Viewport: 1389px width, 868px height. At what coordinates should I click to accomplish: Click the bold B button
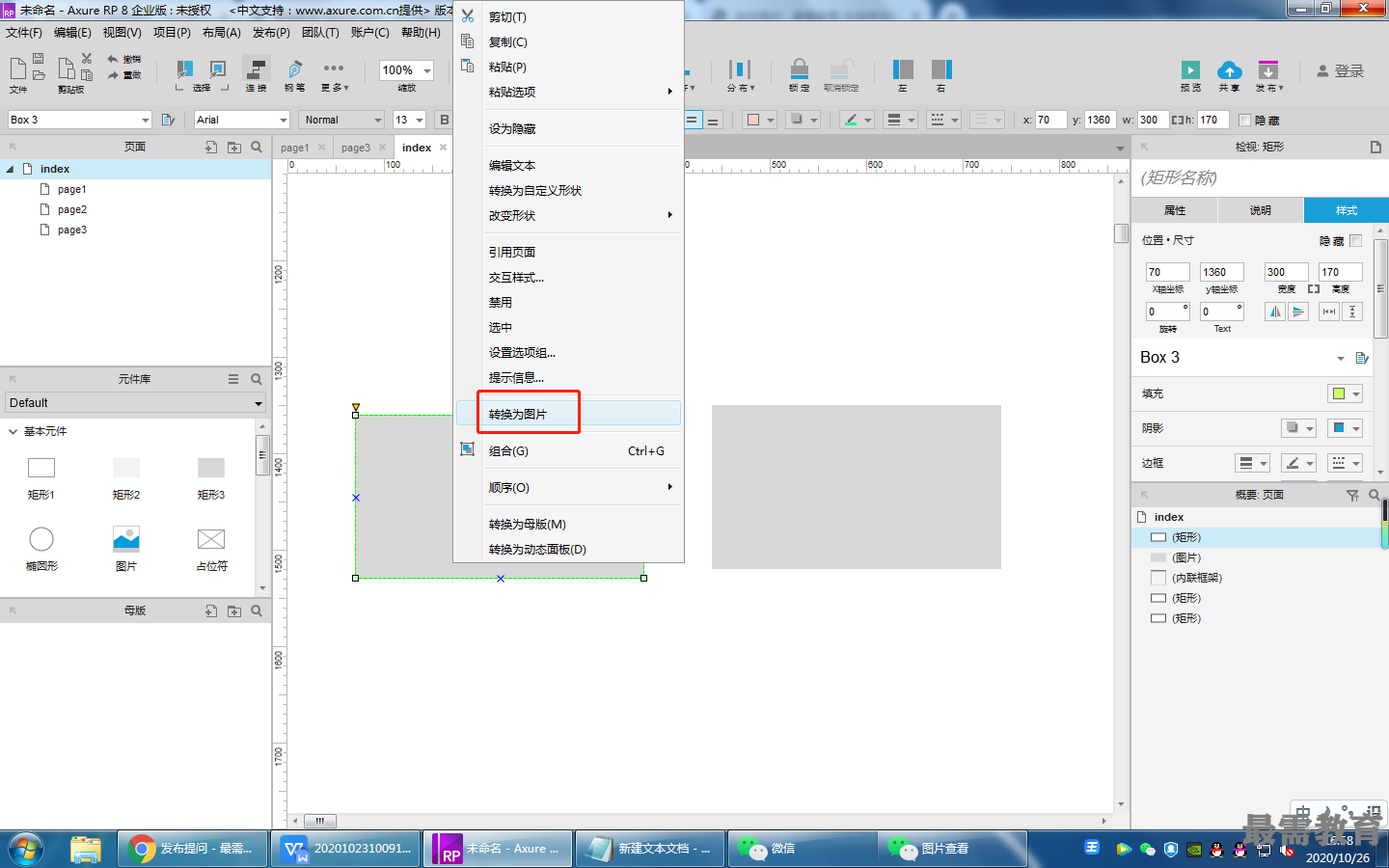pos(444,120)
